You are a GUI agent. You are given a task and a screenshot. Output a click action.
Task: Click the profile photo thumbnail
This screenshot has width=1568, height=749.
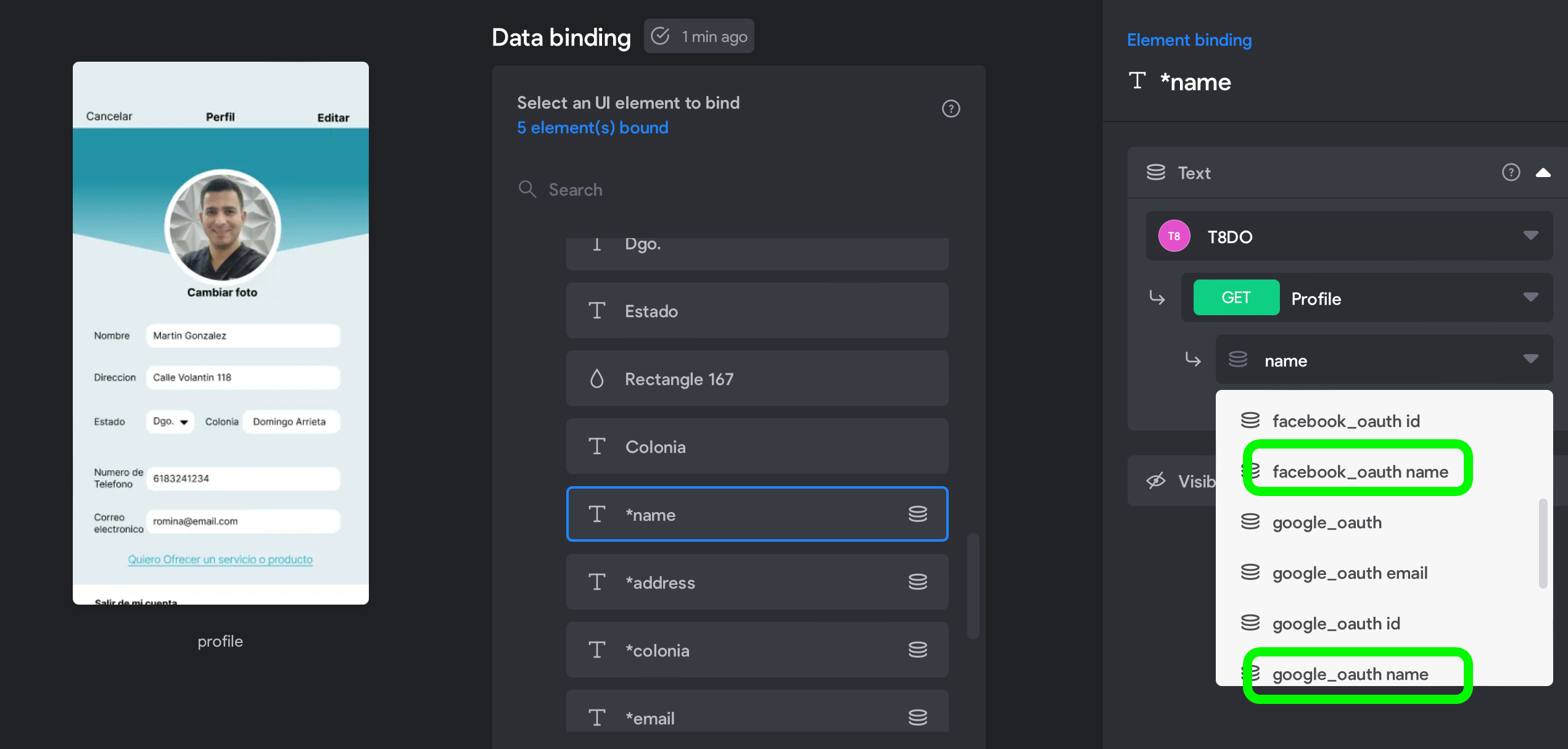[x=223, y=227]
